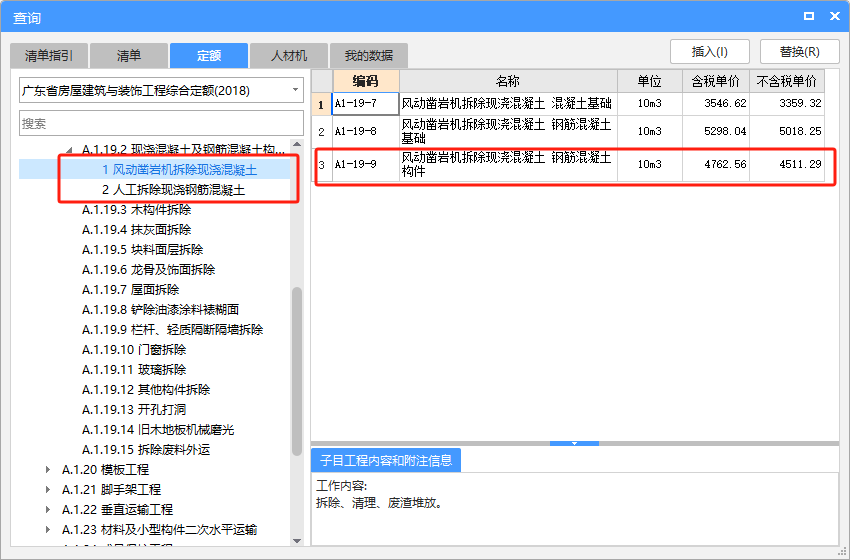Select A.1.23 材料及小型构件二次水平运输 label

[x=159, y=530]
